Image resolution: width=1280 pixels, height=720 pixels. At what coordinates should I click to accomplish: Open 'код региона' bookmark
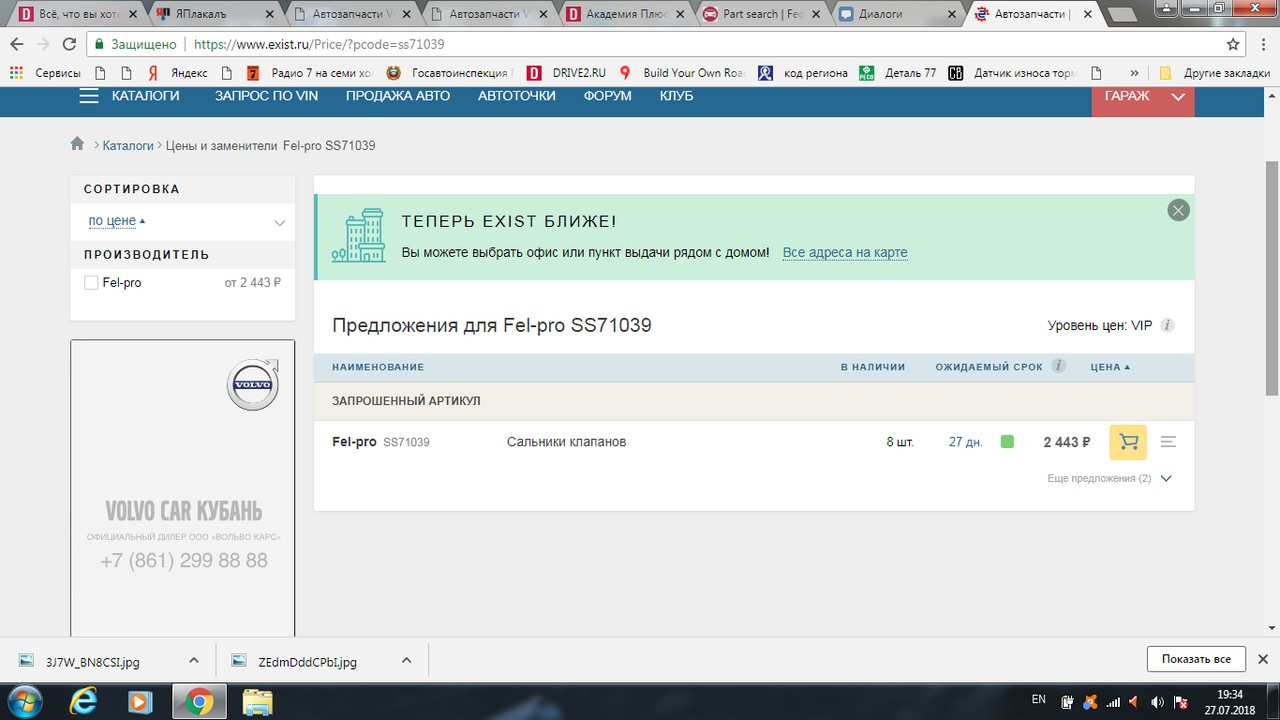(x=802, y=73)
